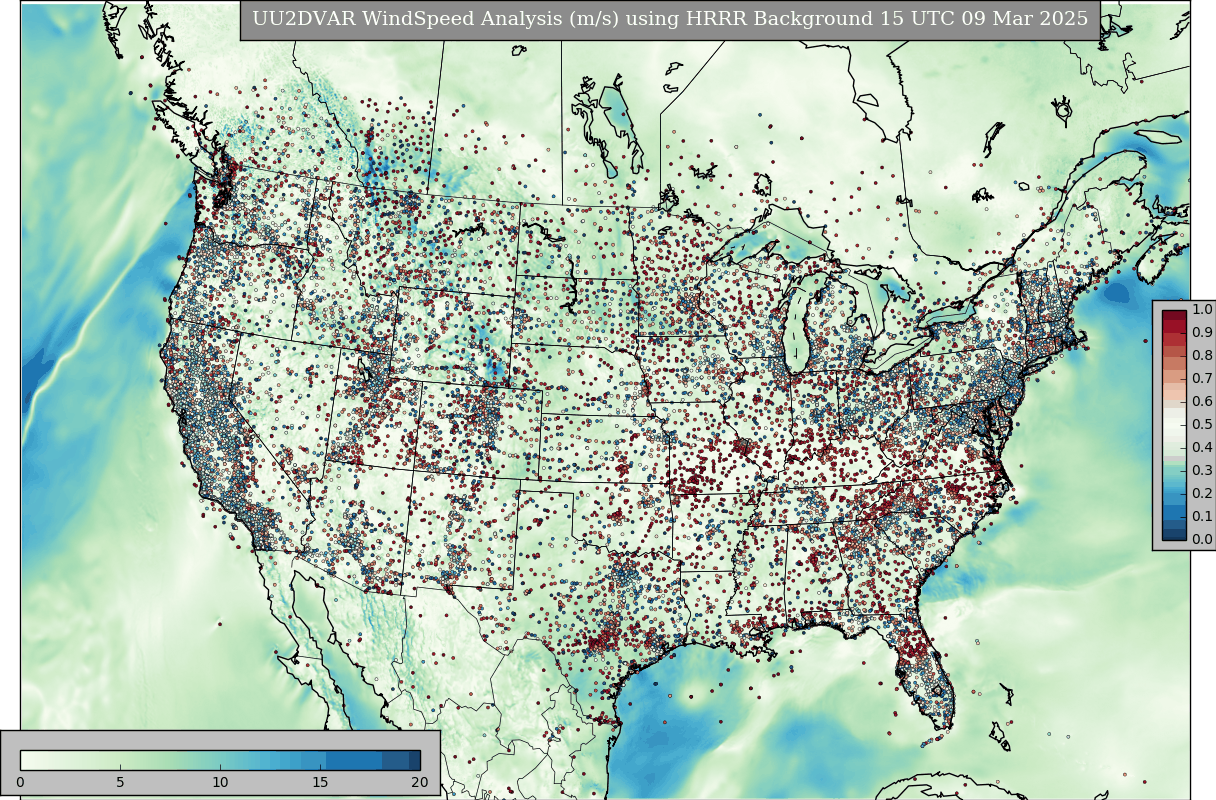
Task: Click the horizontal wind speed colorbar gradient
Action: pyautogui.click(x=220, y=760)
